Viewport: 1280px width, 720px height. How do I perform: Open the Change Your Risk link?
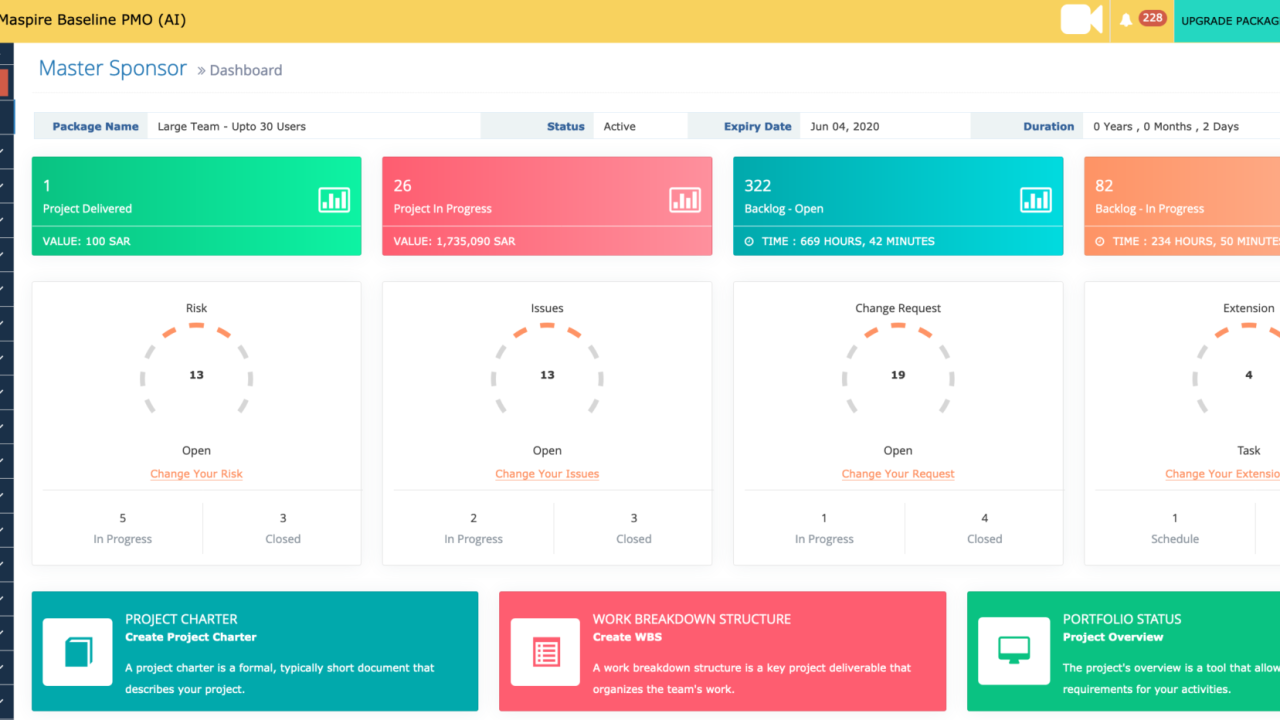[x=196, y=474]
